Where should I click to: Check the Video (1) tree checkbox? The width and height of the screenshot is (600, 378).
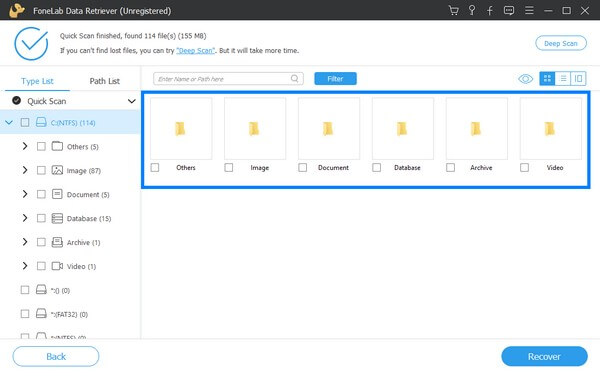[x=41, y=266]
